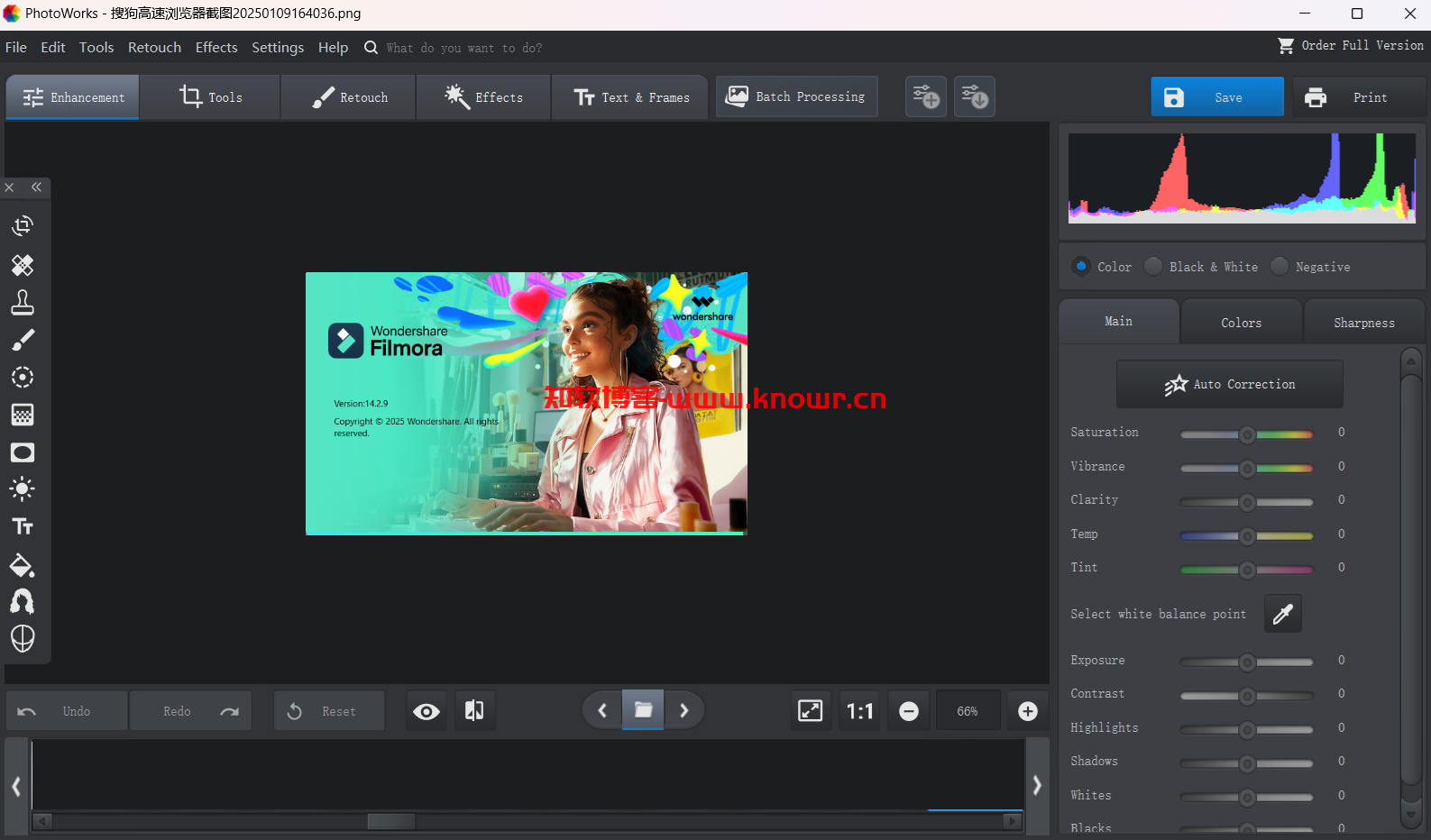Close the left tool sidebar with X
This screenshot has width=1431, height=840.
(9, 187)
